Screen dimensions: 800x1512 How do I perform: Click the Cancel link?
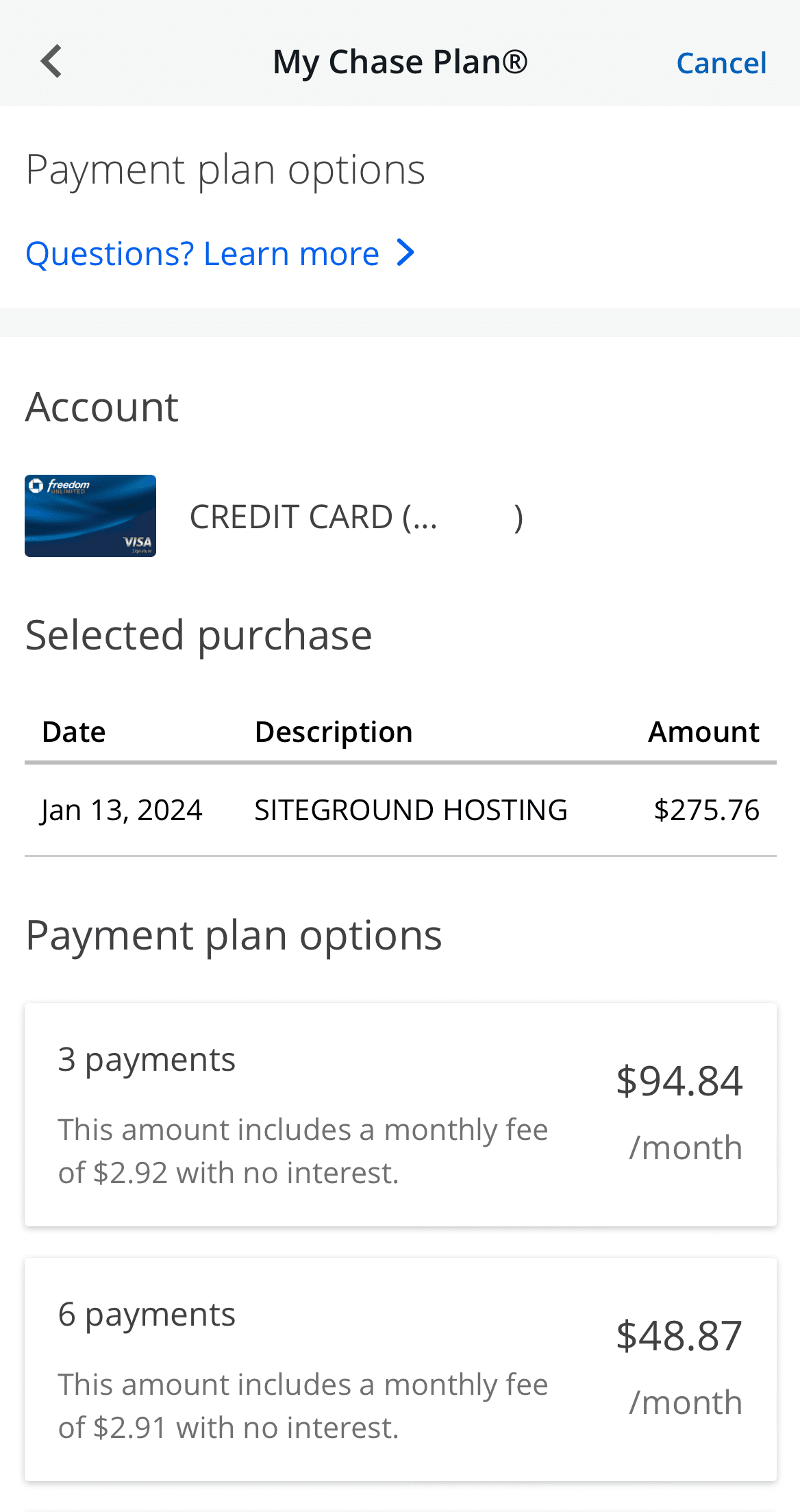click(721, 62)
